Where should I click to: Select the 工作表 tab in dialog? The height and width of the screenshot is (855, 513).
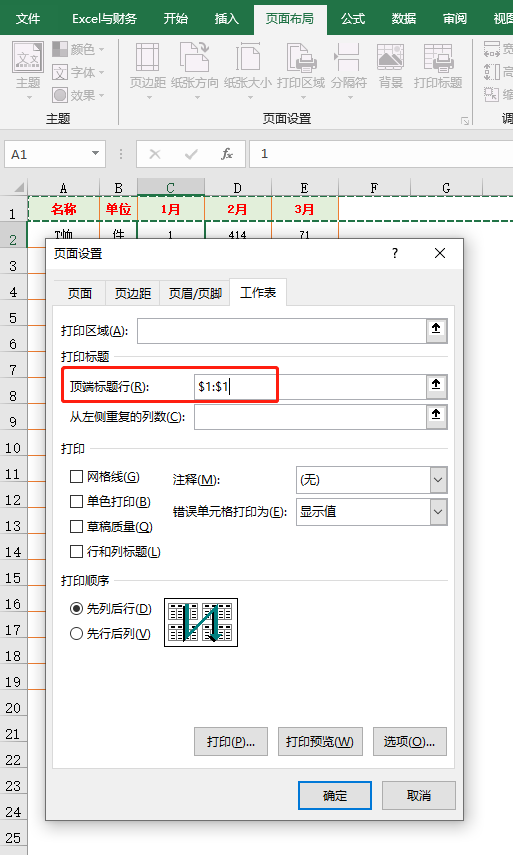pos(258,292)
